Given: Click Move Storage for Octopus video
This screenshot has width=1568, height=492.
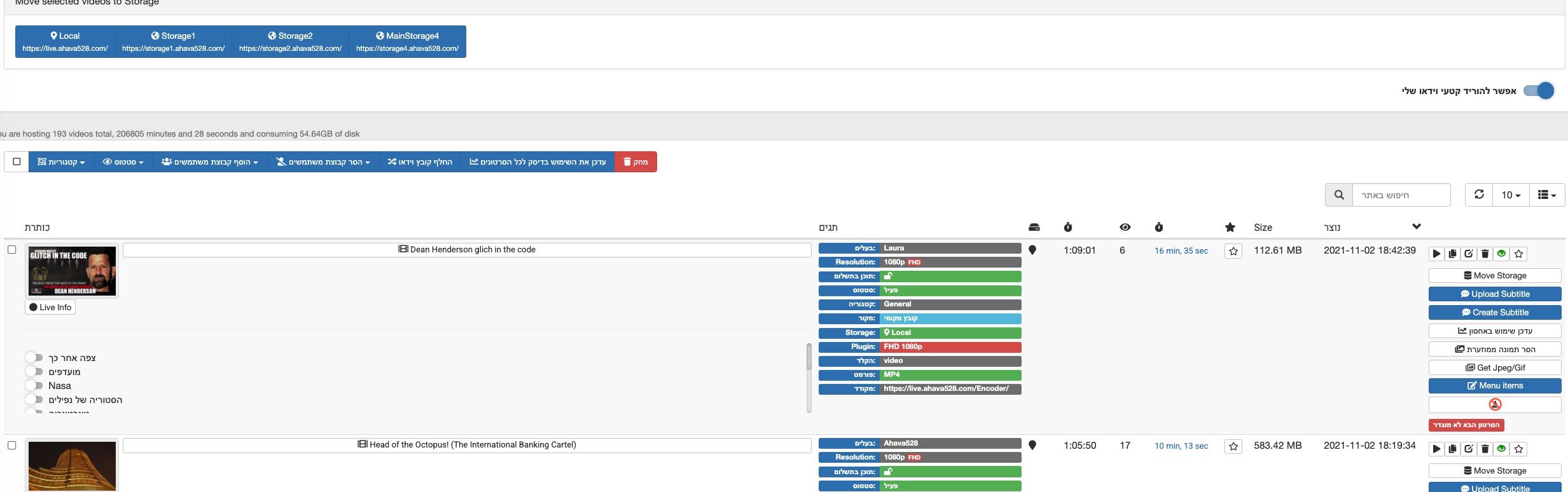Looking at the screenshot, I should point(1495,470).
